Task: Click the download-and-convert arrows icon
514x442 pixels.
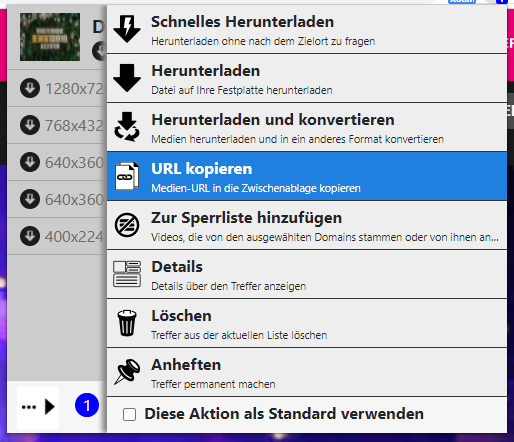Action: [127, 127]
